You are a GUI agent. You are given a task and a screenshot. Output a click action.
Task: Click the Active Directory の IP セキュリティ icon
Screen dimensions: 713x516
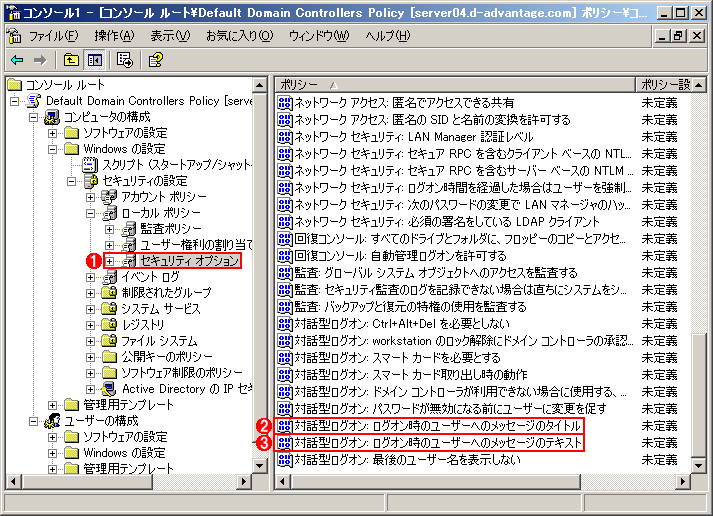click(109, 389)
